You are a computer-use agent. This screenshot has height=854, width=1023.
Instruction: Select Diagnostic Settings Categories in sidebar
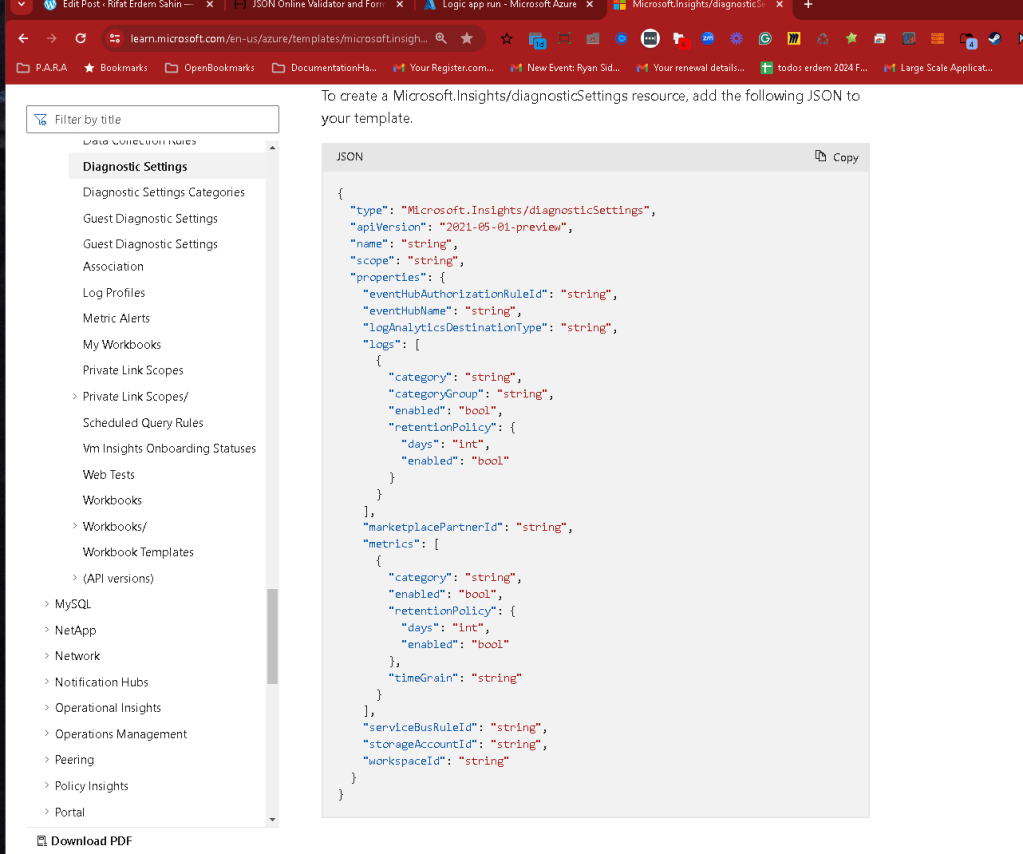164,192
